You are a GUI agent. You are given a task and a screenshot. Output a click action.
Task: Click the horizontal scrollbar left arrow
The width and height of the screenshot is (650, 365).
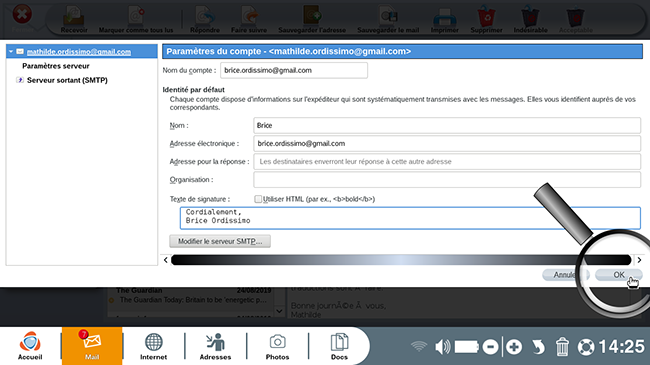click(x=166, y=260)
